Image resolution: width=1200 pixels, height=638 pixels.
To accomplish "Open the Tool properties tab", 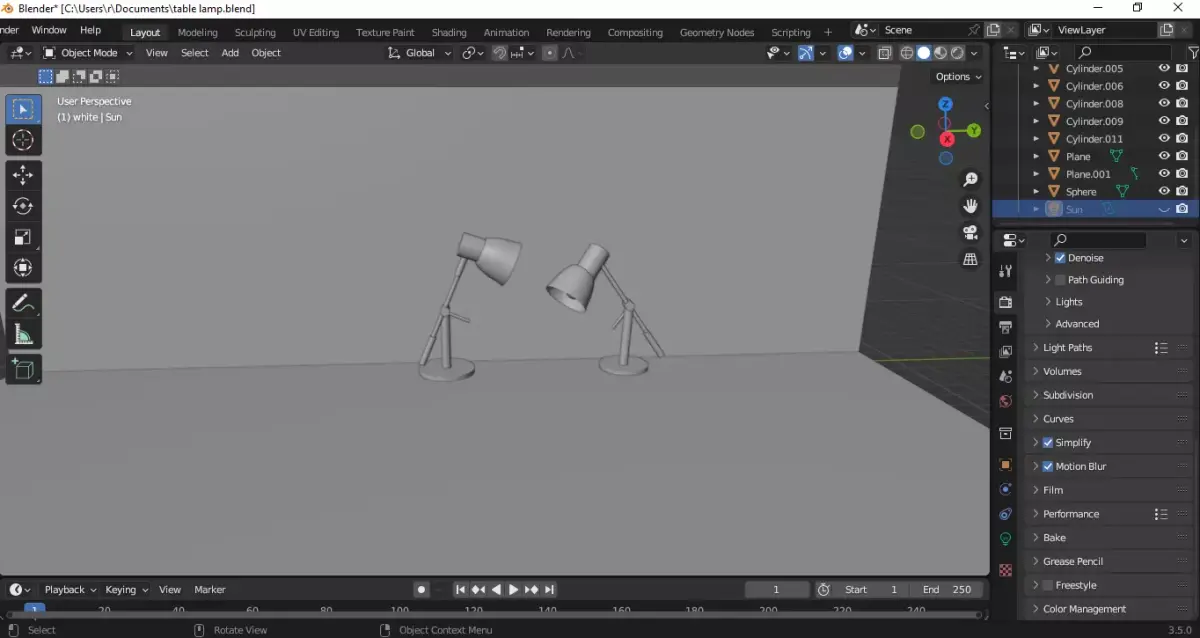I will coord(1006,271).
